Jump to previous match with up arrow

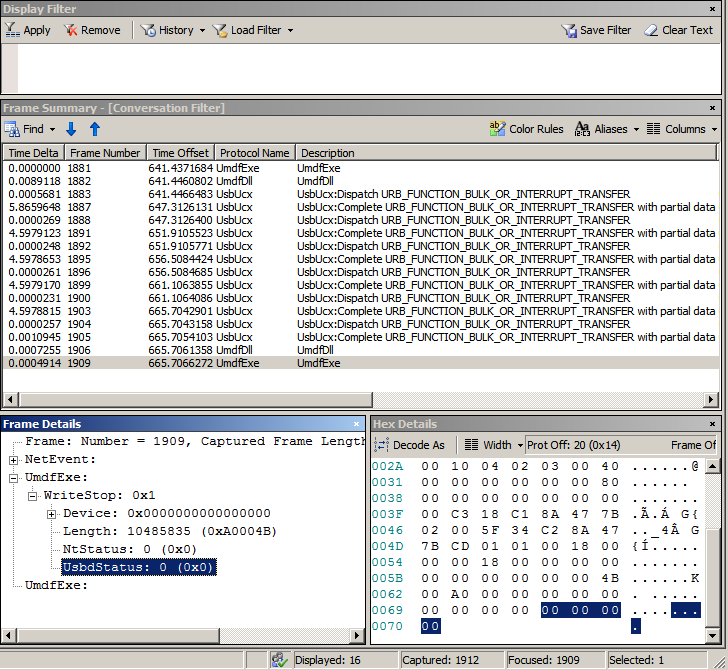tap(95, 129)
